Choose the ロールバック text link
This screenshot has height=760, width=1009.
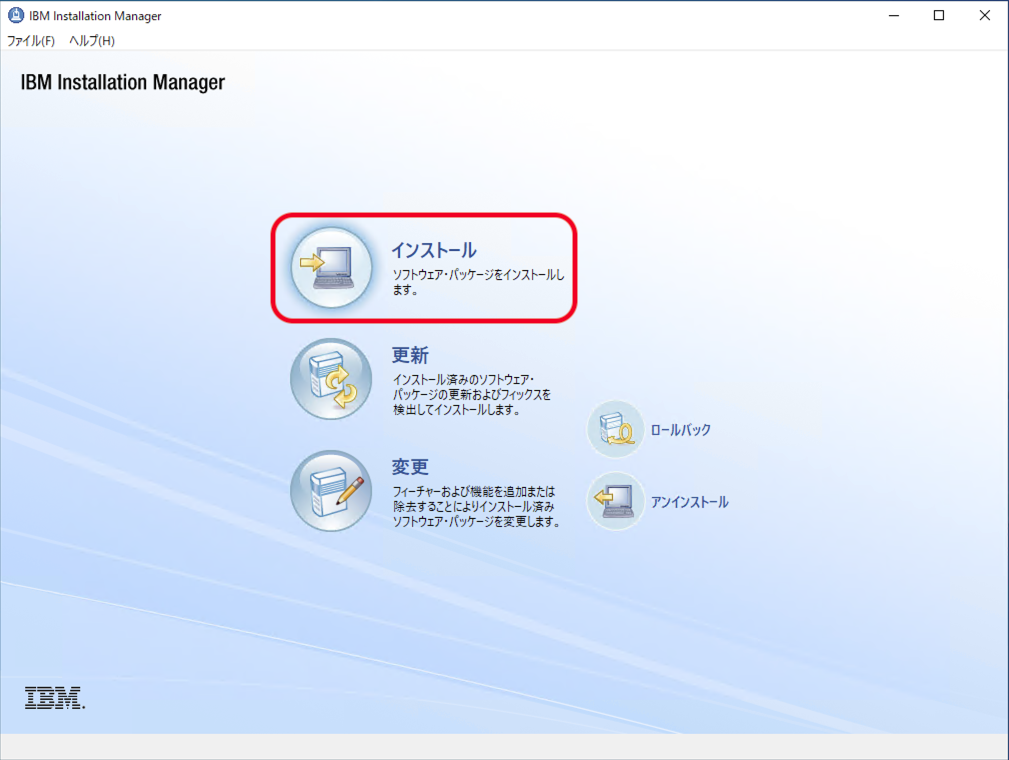681,430
